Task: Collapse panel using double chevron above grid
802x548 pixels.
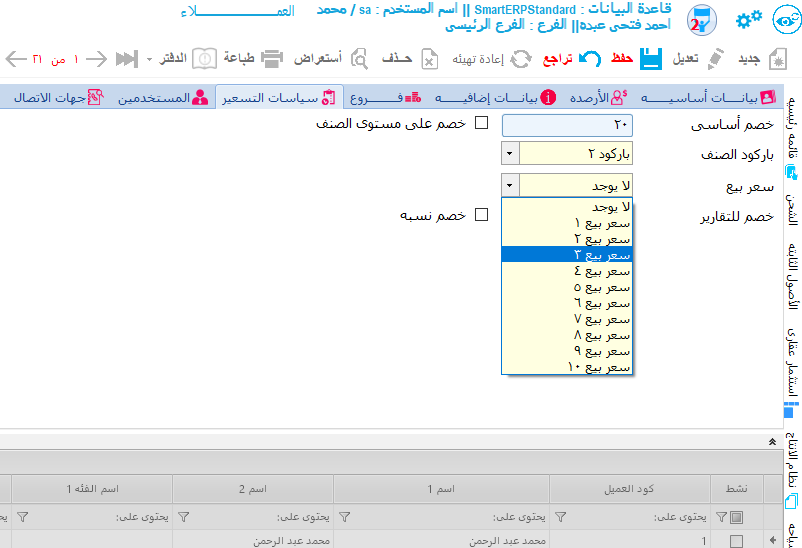Action: (x=771, y=441)
